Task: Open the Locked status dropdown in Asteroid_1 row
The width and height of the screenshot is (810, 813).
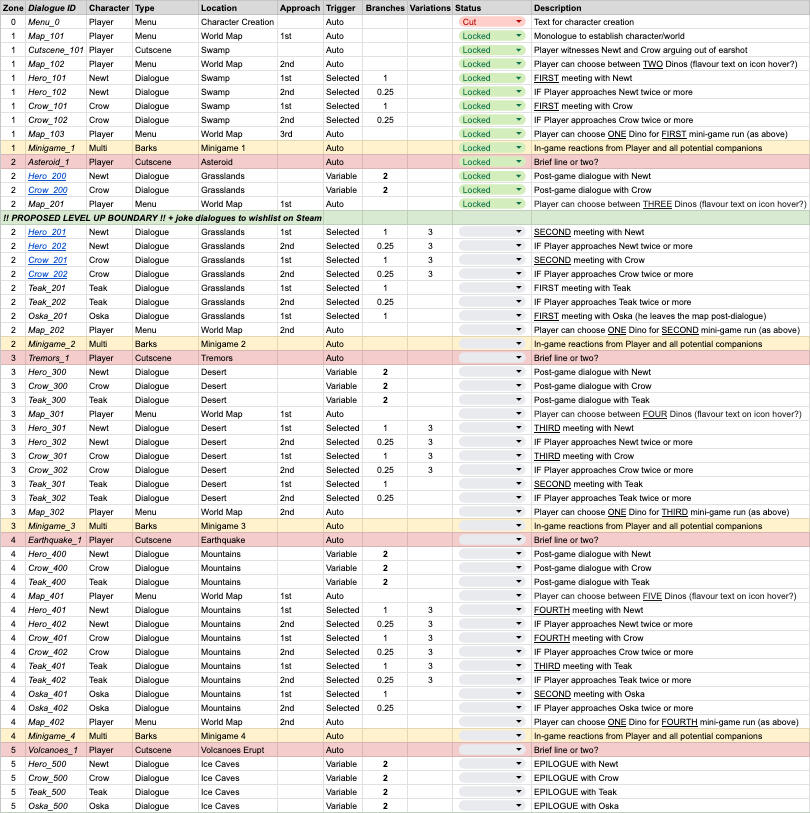Action: click(518, 162)
